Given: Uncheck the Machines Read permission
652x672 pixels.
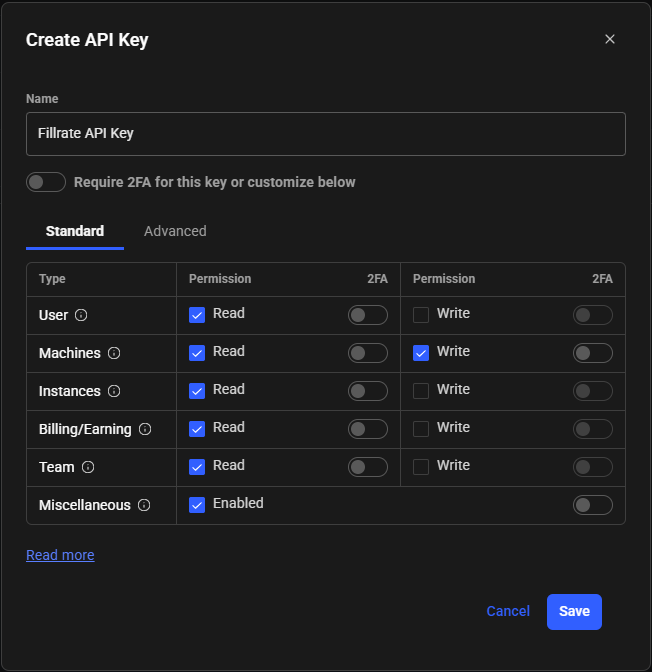Looking at the screenshot, I should click(197, 353).
